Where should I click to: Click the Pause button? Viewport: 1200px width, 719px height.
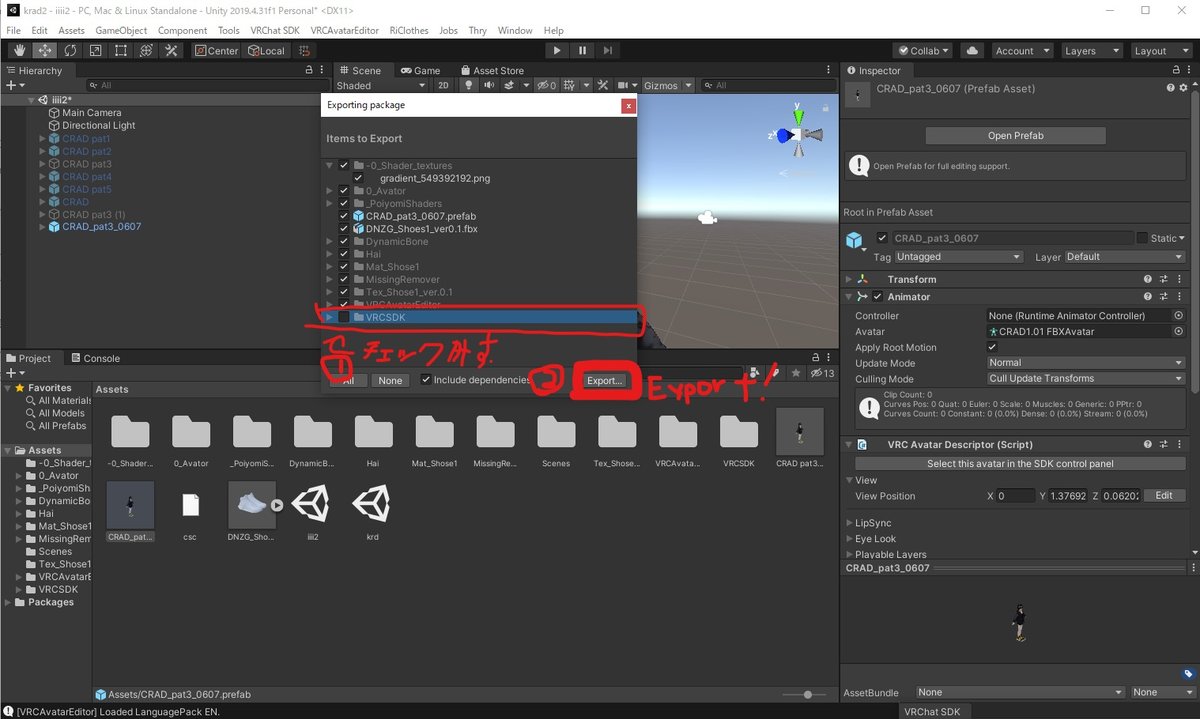click(x=583, y=50)
